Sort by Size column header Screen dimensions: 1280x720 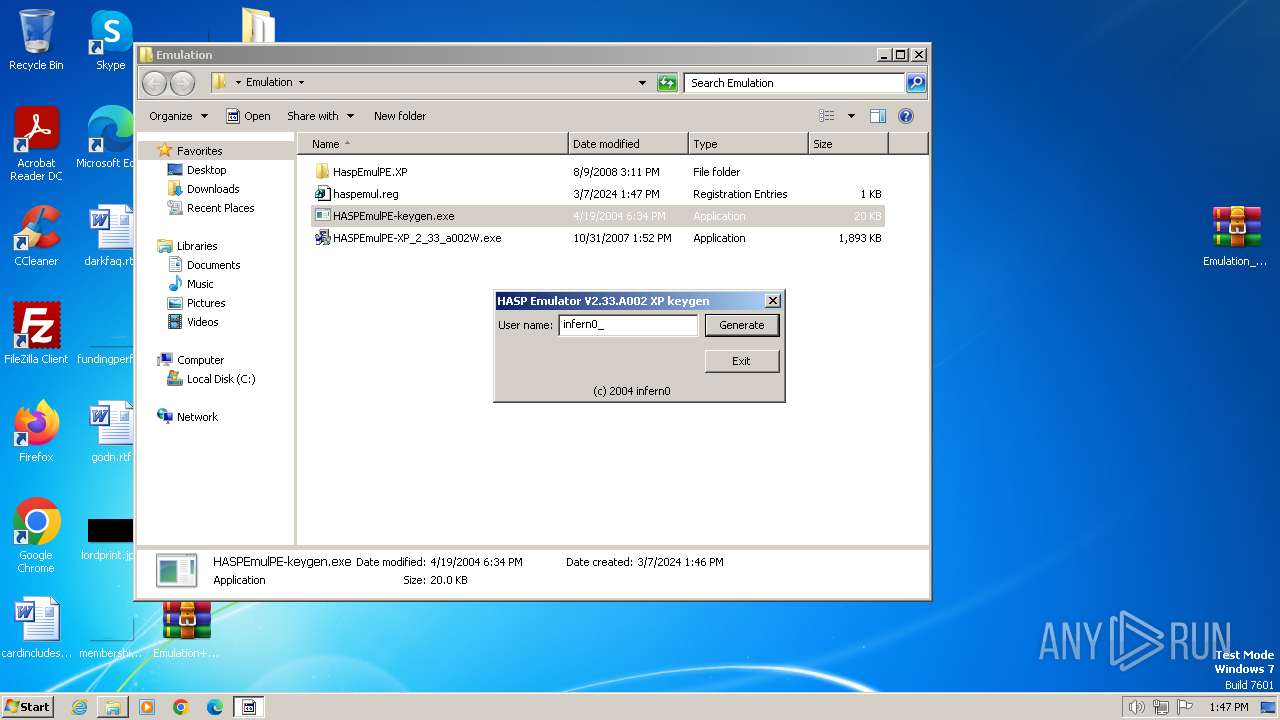coord(848,144)
